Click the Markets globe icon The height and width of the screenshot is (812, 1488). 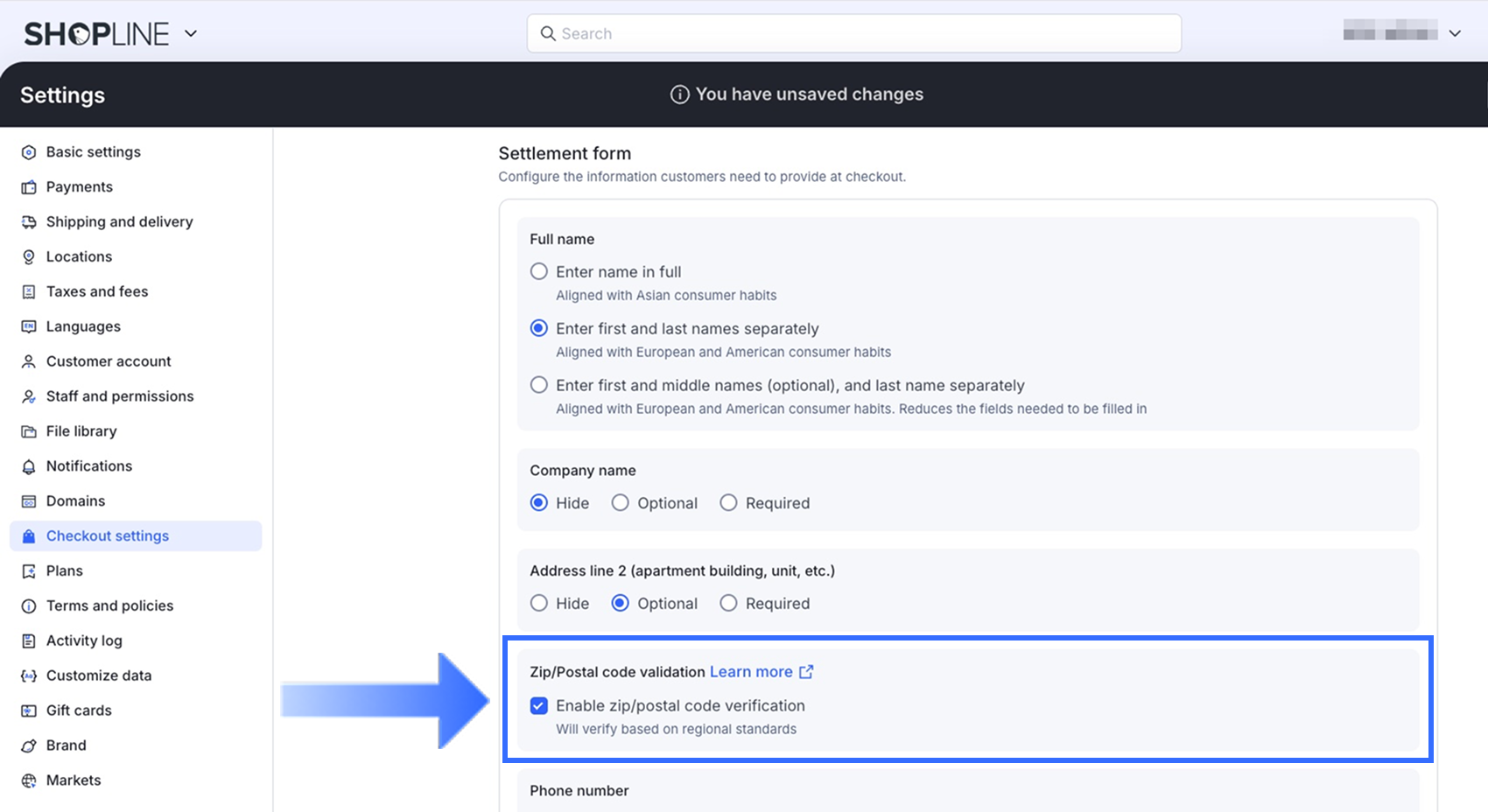tap(29, 780)
